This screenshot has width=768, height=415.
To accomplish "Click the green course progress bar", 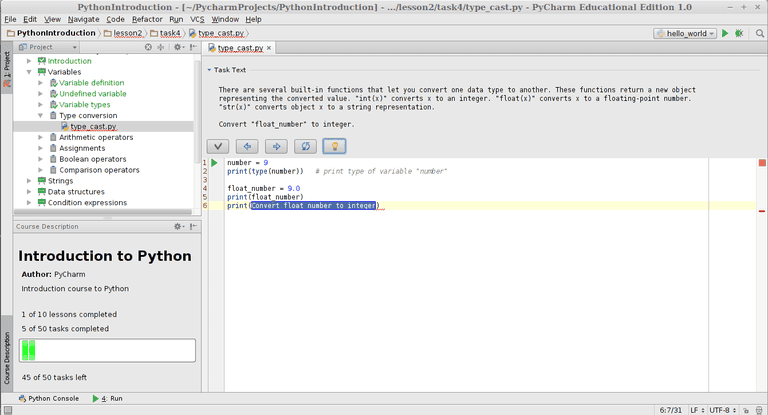I will tap(107, 350).
